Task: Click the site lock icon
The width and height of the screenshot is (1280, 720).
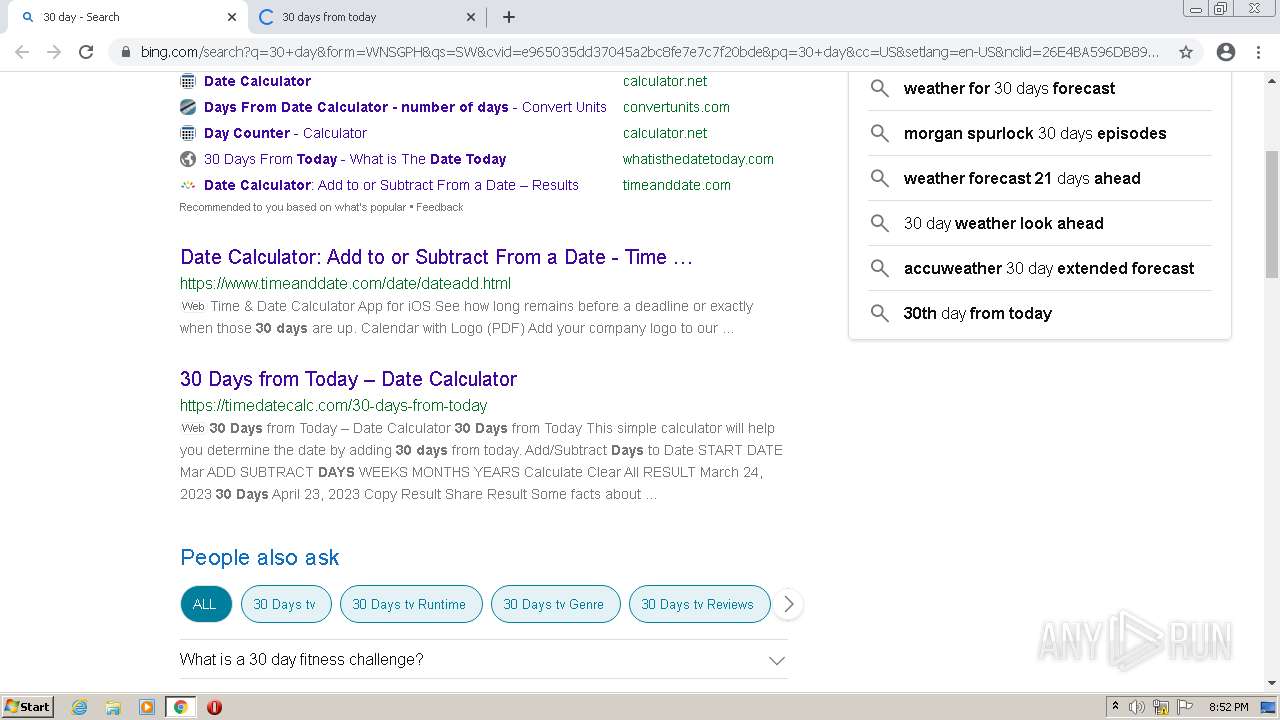Action: (x=125, y=52)
